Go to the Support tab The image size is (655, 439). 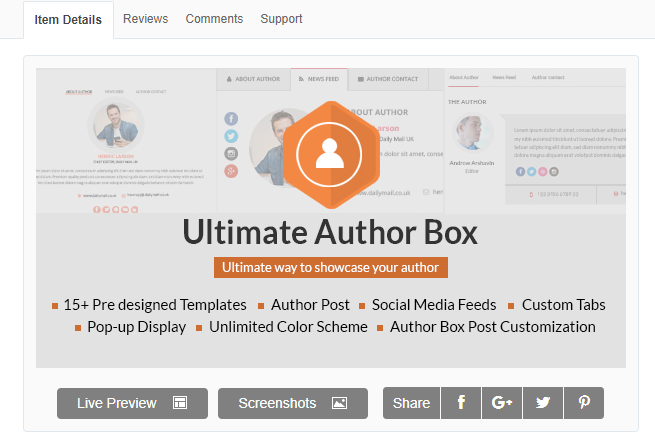point(281,19)
